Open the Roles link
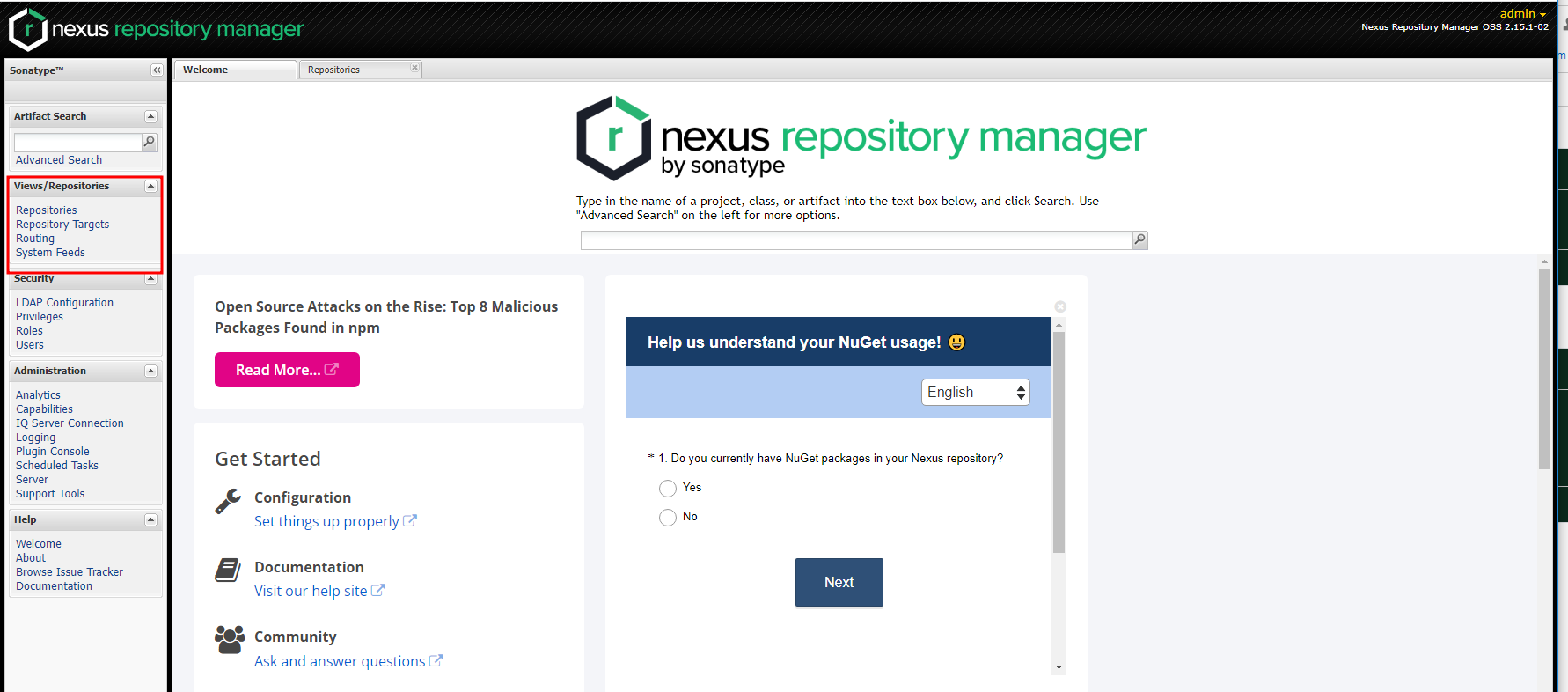The width and height of the screenshot is (1568, 692). 29,331
